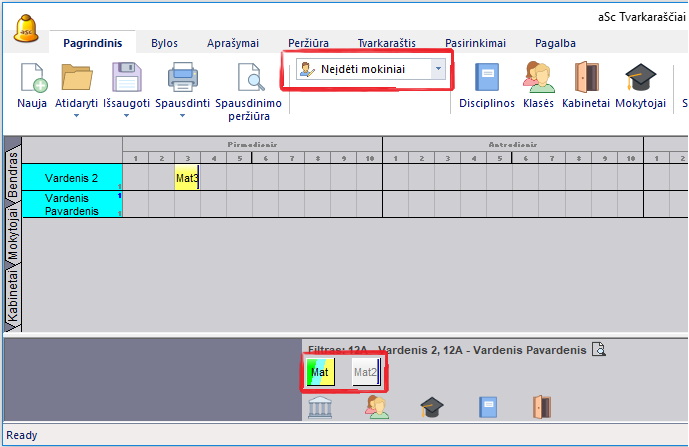Open the Kabinetai door icon
The height and width of the screenshot is (447, 689).
pos(586,78)
